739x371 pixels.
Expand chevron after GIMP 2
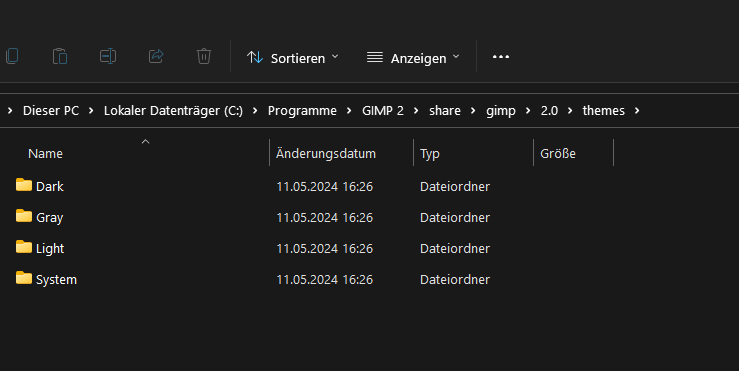point(416,111)
